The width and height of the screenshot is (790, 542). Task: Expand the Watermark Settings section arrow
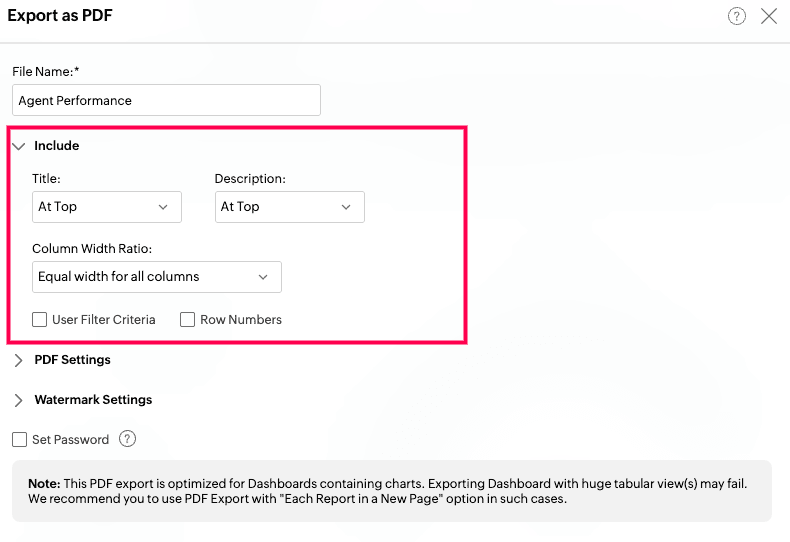(x=19, y=400)
